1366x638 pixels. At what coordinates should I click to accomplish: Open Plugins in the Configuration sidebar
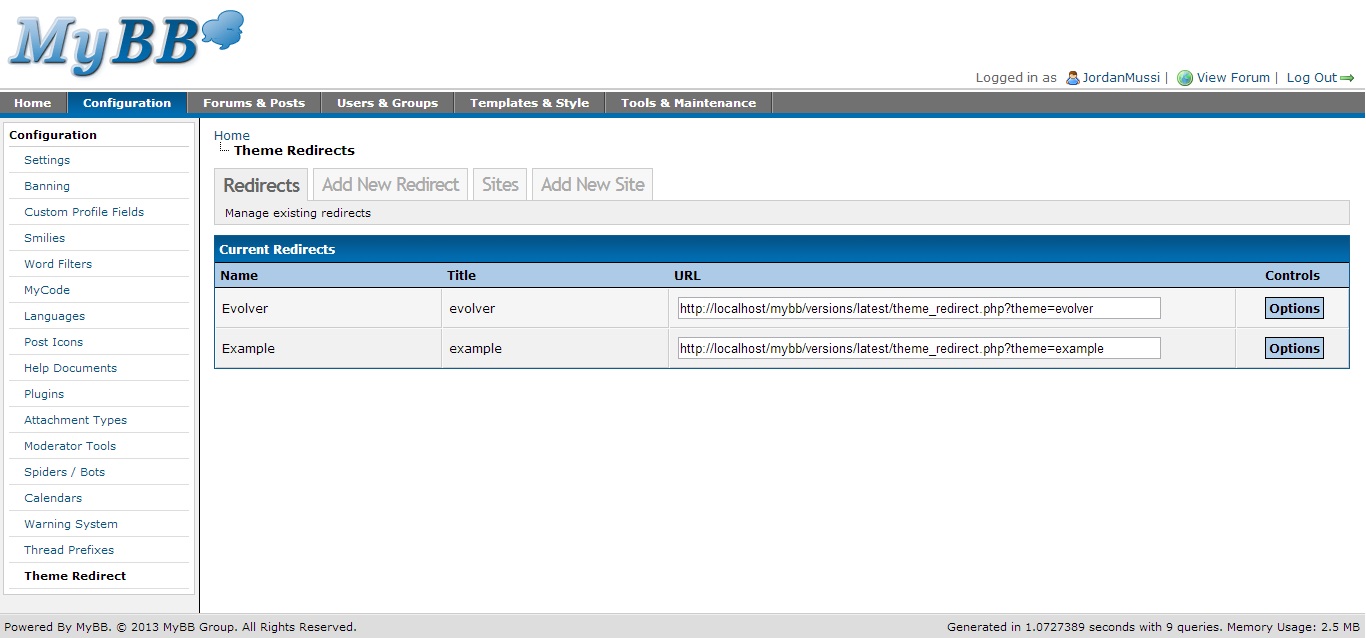pyautogui.click(x=44, y=394)
